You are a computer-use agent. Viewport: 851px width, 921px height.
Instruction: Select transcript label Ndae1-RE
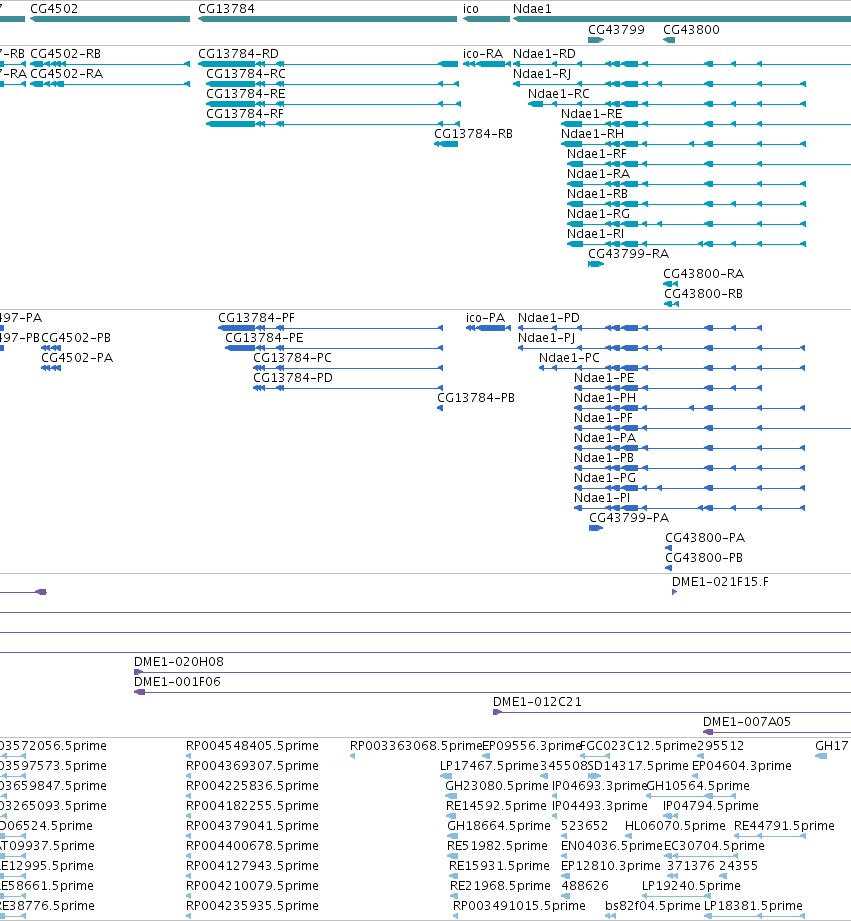[591, 113]
